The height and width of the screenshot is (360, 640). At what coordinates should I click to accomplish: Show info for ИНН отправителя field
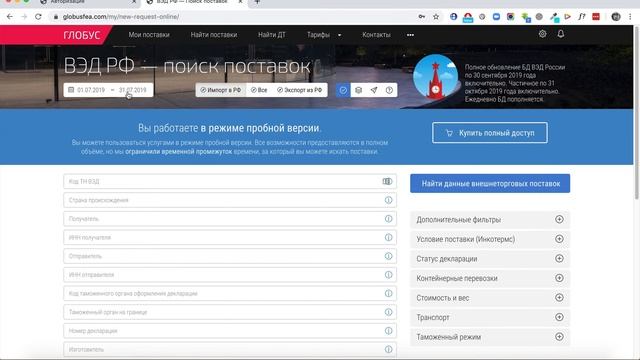(x=388, y=275)
